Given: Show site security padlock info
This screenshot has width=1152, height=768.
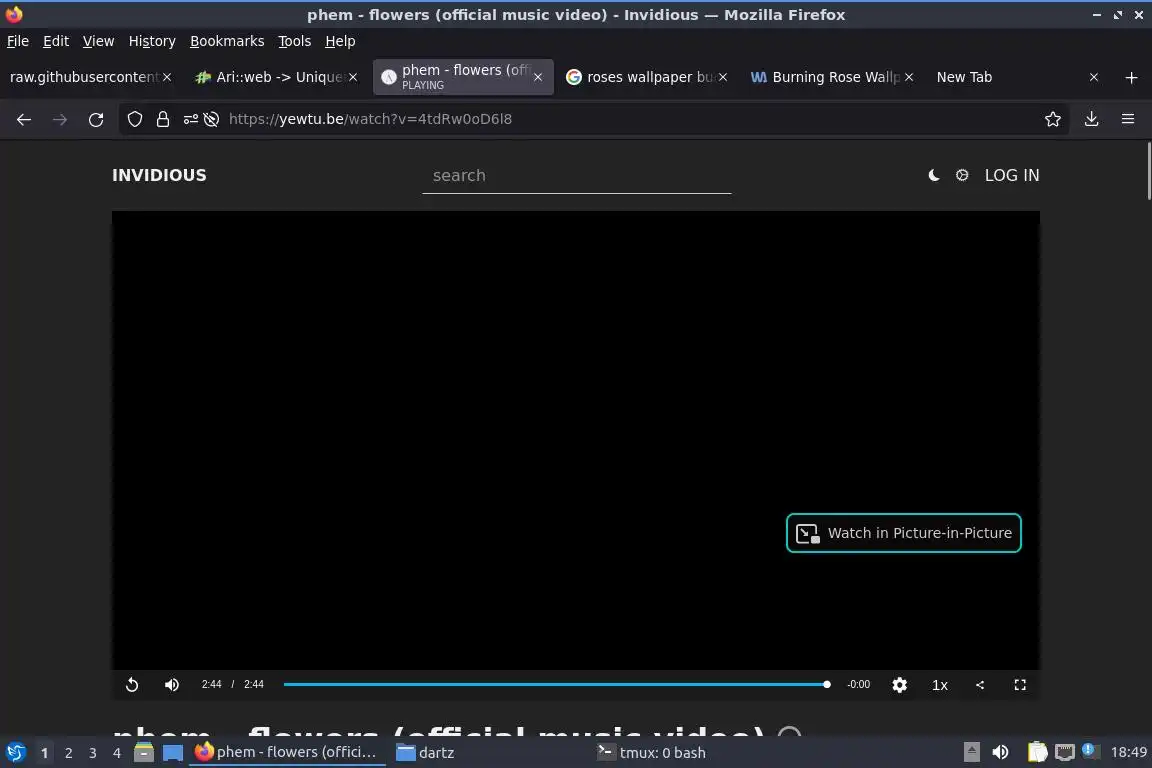Looking at the screenshot, I should click(163, 119).
